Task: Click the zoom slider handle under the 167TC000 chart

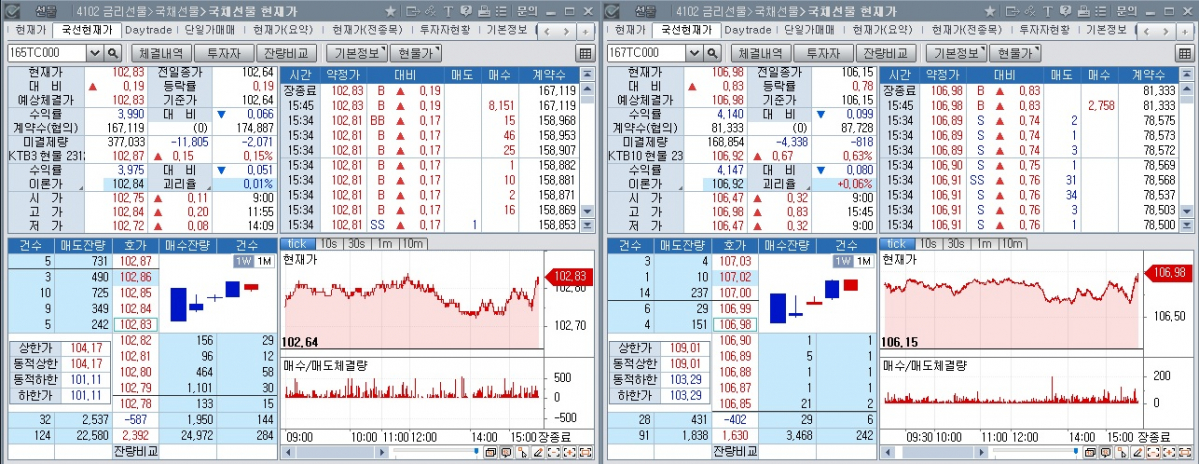Action: pos(1076,451)
